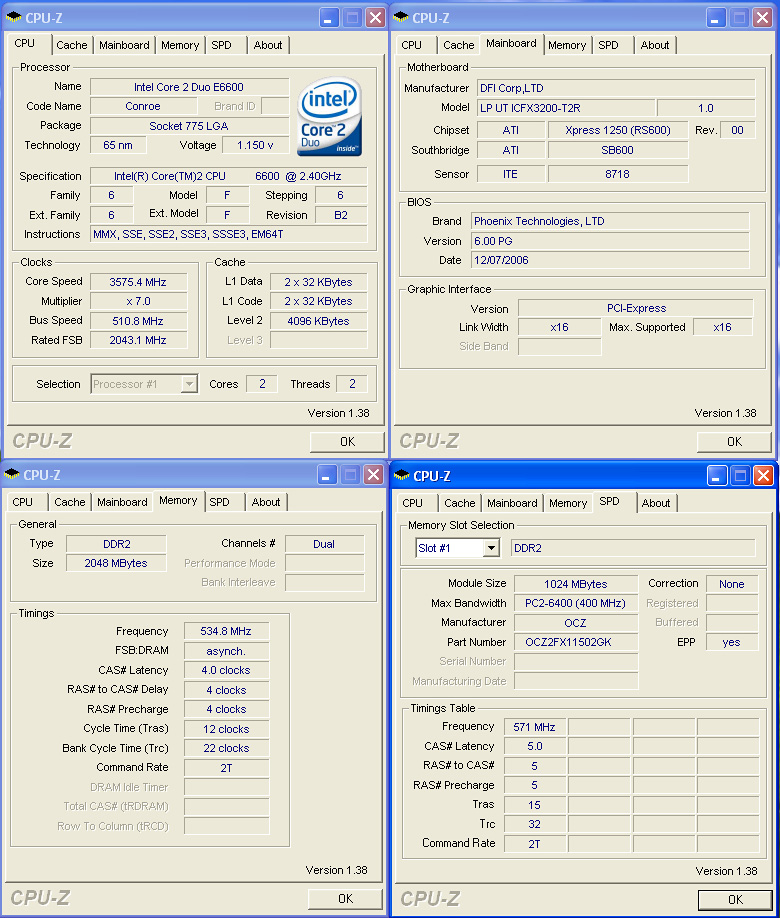Click the DFI Corp,LTD manufacturer field
This screenshot has height=918, width=780.
[x=616, y=88]
